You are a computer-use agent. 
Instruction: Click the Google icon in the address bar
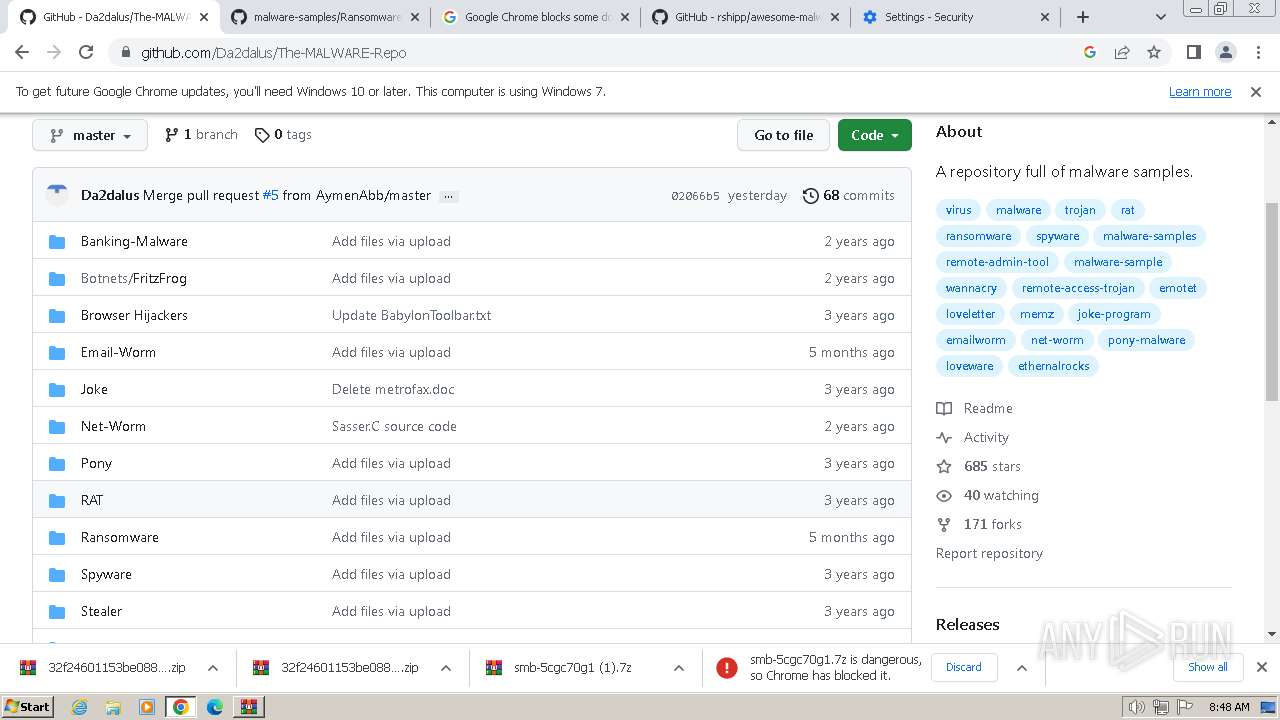click(x=1090, y=53)
